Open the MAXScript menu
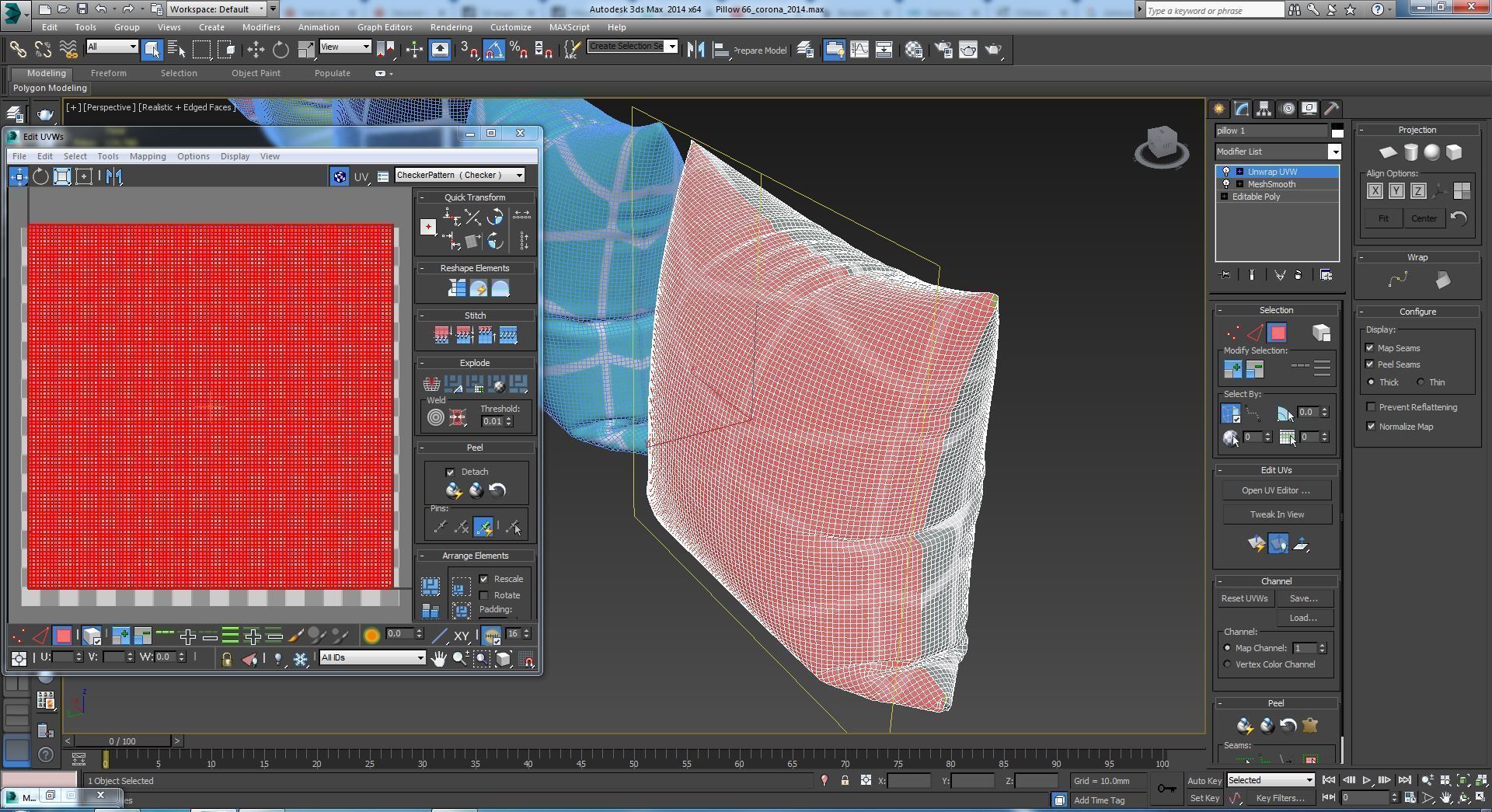1492x812 pixels. [569, 27]
